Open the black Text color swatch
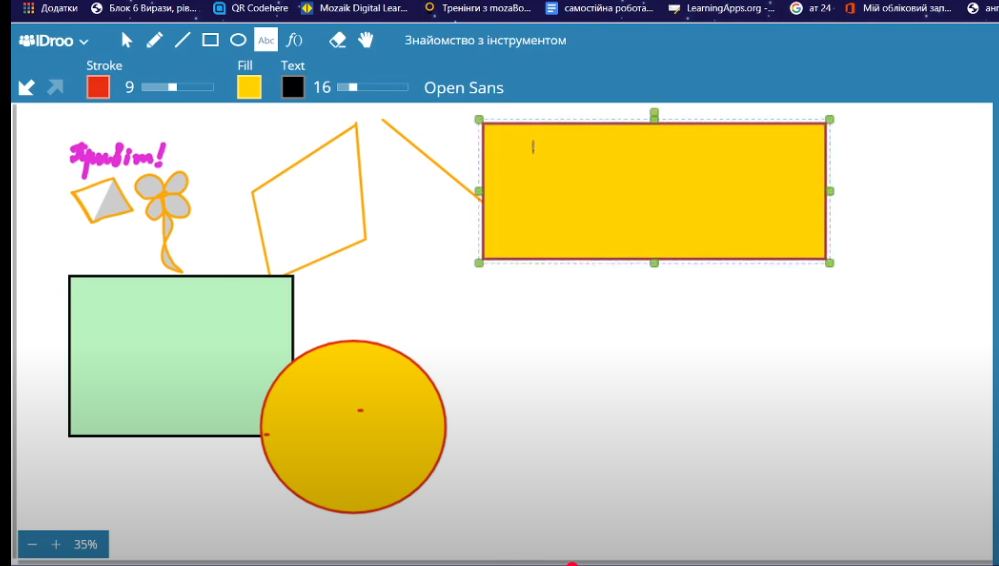 tap(293, 87)
